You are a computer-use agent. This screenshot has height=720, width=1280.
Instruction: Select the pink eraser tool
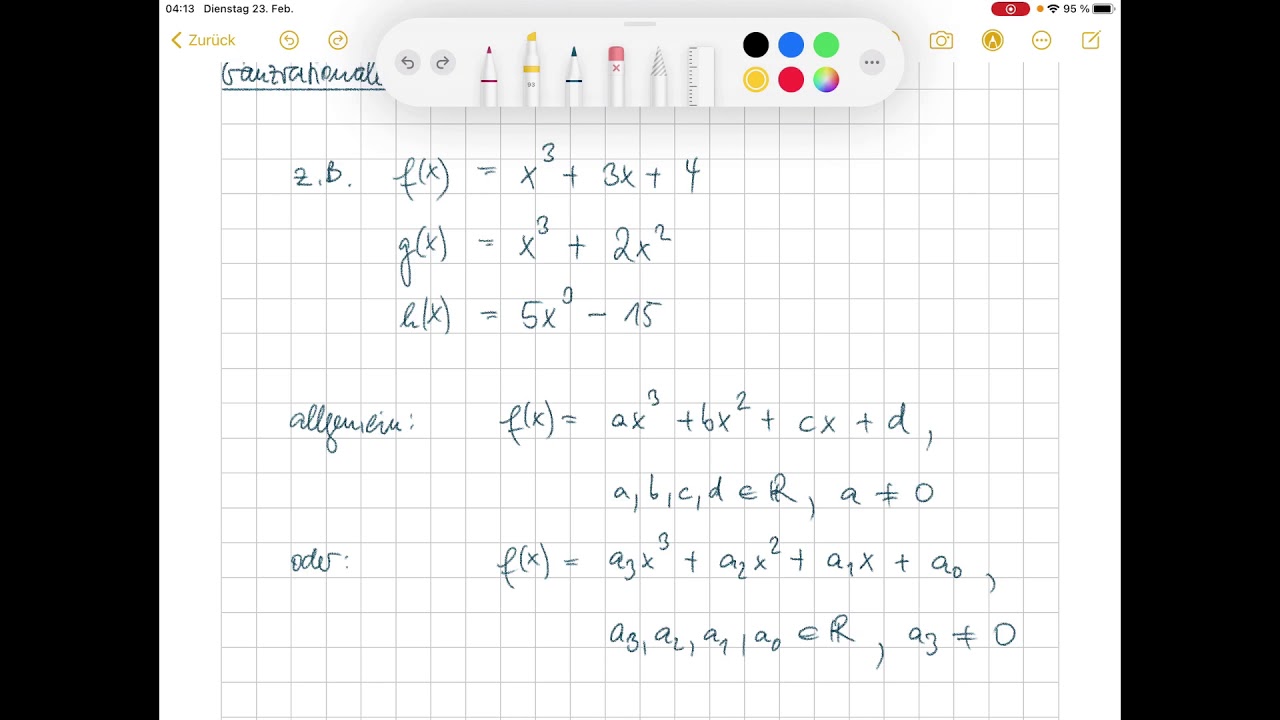pyautogui.click(x=616, y=76)
